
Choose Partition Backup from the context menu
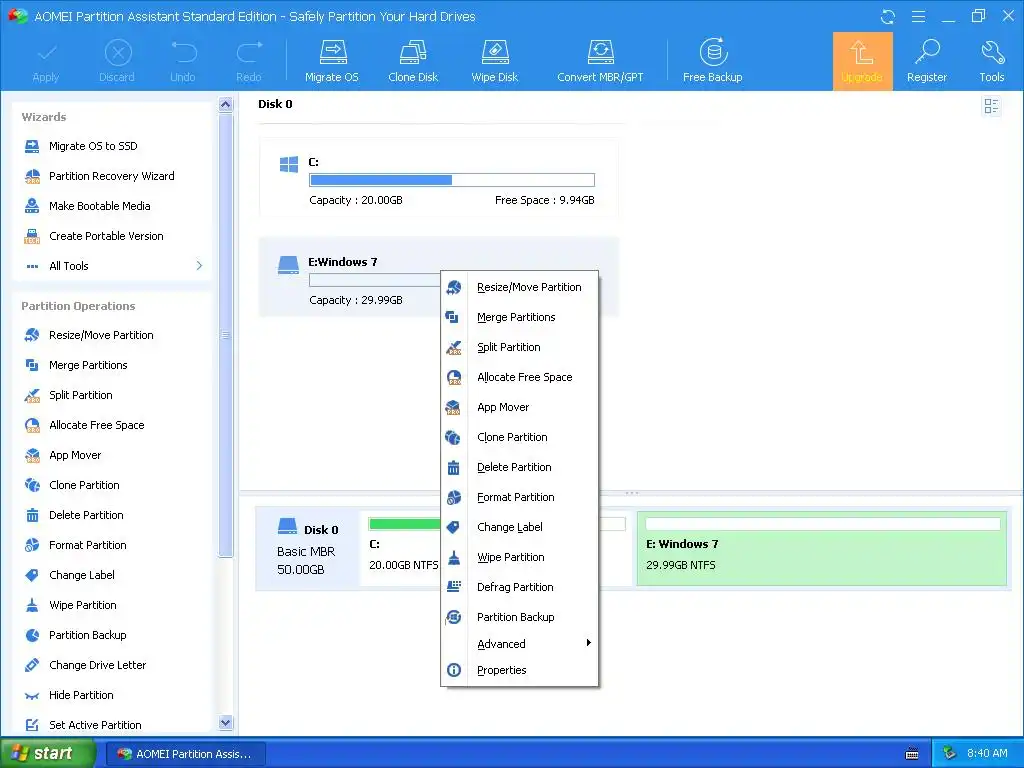[520, 618]
